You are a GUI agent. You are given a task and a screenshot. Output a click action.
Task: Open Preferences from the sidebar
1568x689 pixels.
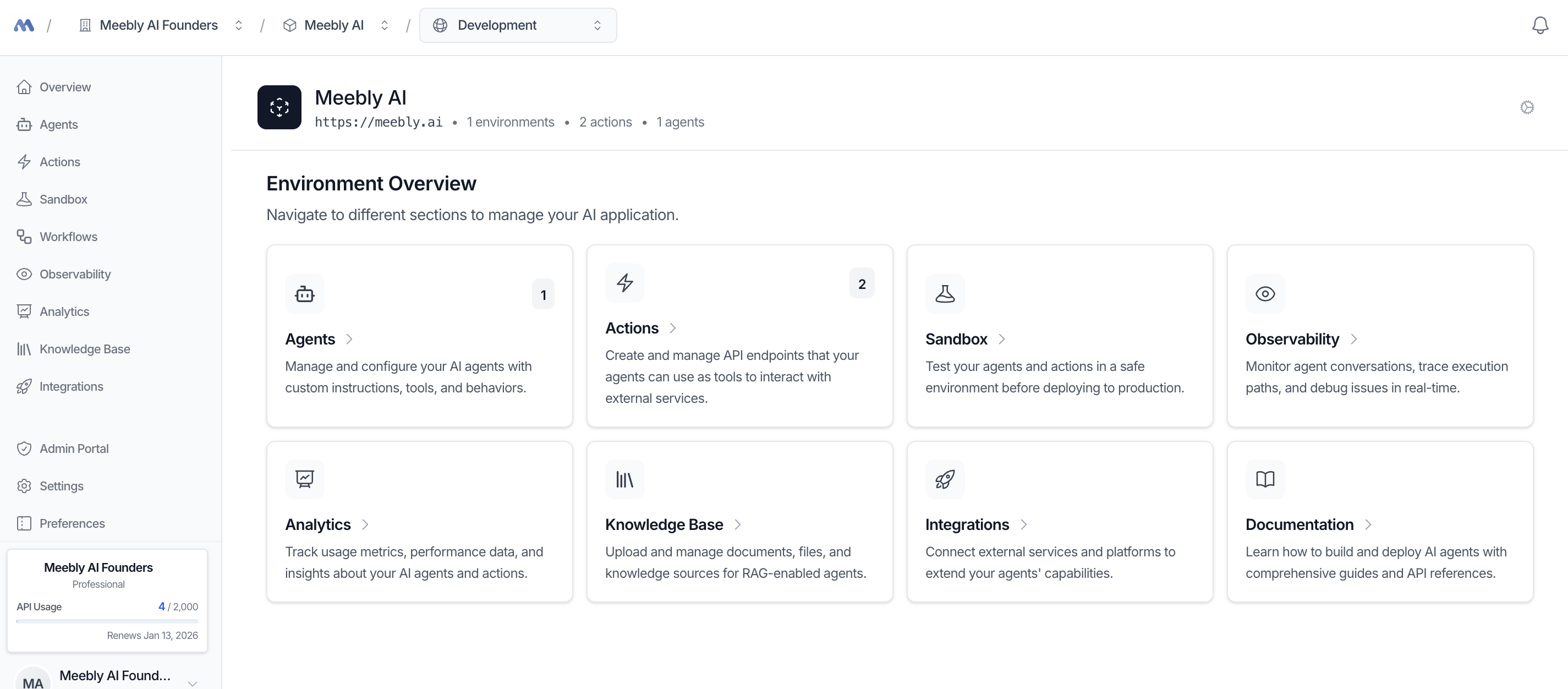[72, 523]
